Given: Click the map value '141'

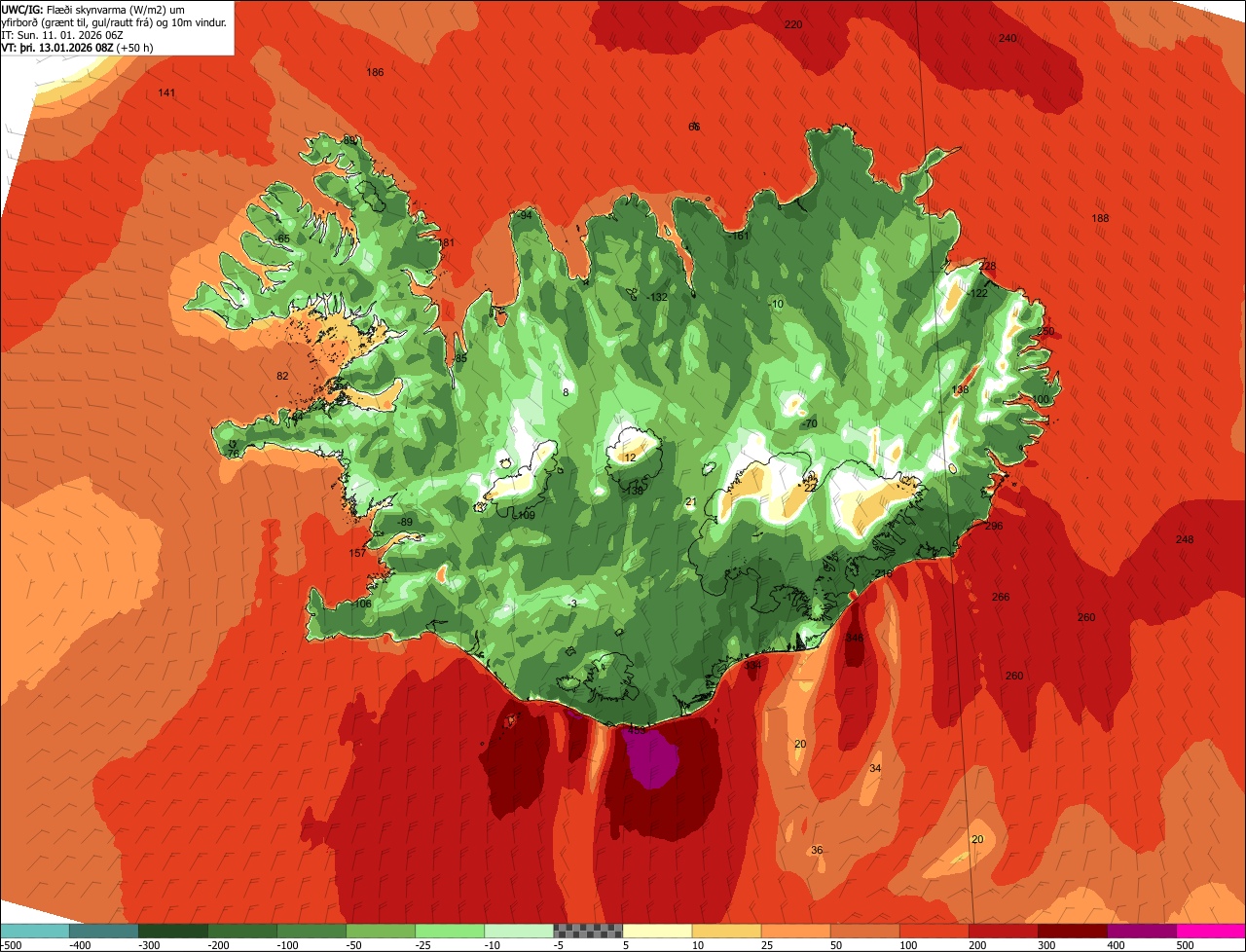Looking at the screenshot, I should pyautogui.click(x=166, y=92).
